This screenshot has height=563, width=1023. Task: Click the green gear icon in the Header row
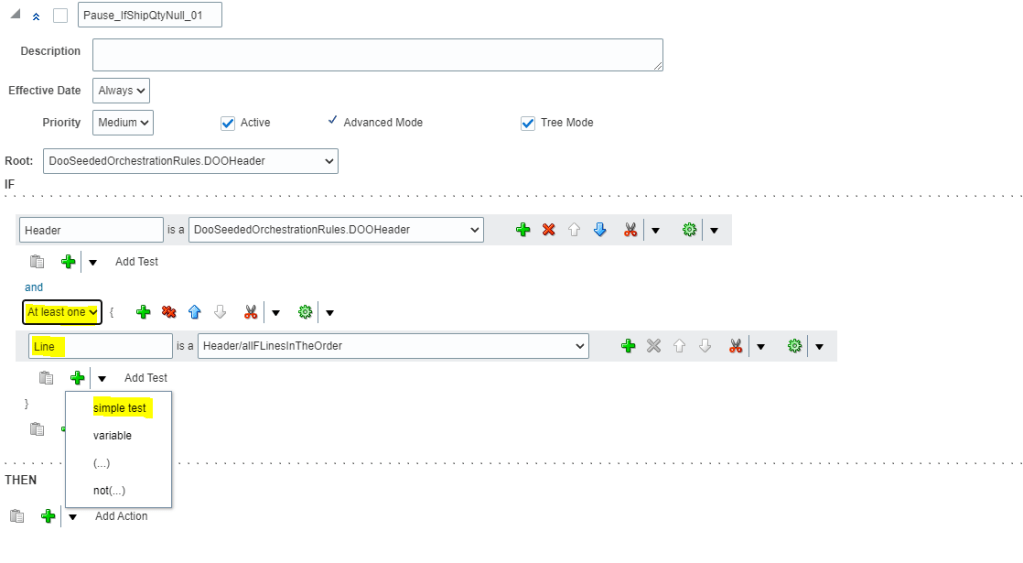(689, 230)
